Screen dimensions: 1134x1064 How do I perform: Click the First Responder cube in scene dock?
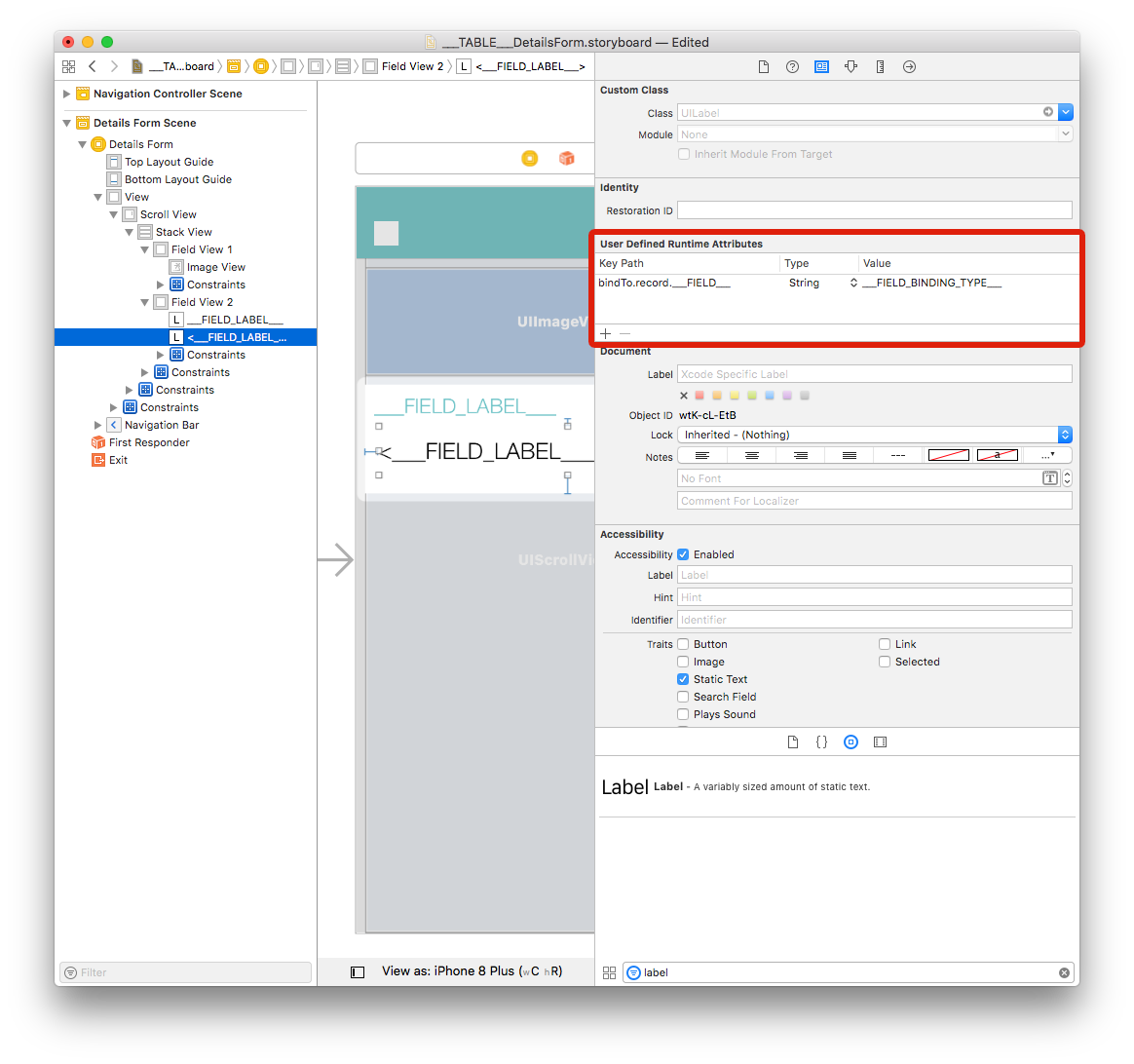tap(566, 159)
